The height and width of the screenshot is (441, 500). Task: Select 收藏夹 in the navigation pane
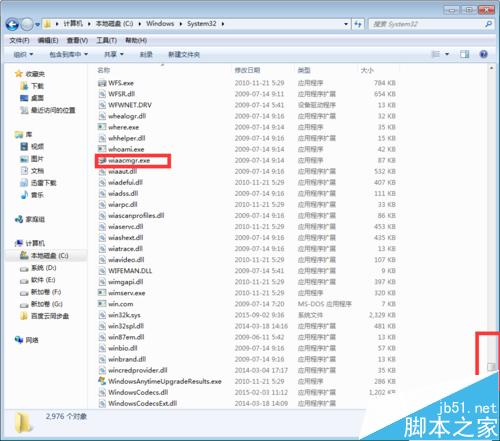[35, 74]
